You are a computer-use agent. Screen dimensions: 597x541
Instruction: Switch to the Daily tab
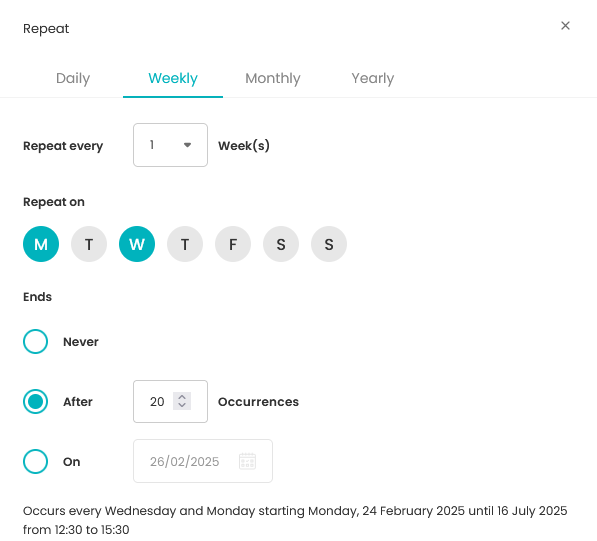[73, 78]
